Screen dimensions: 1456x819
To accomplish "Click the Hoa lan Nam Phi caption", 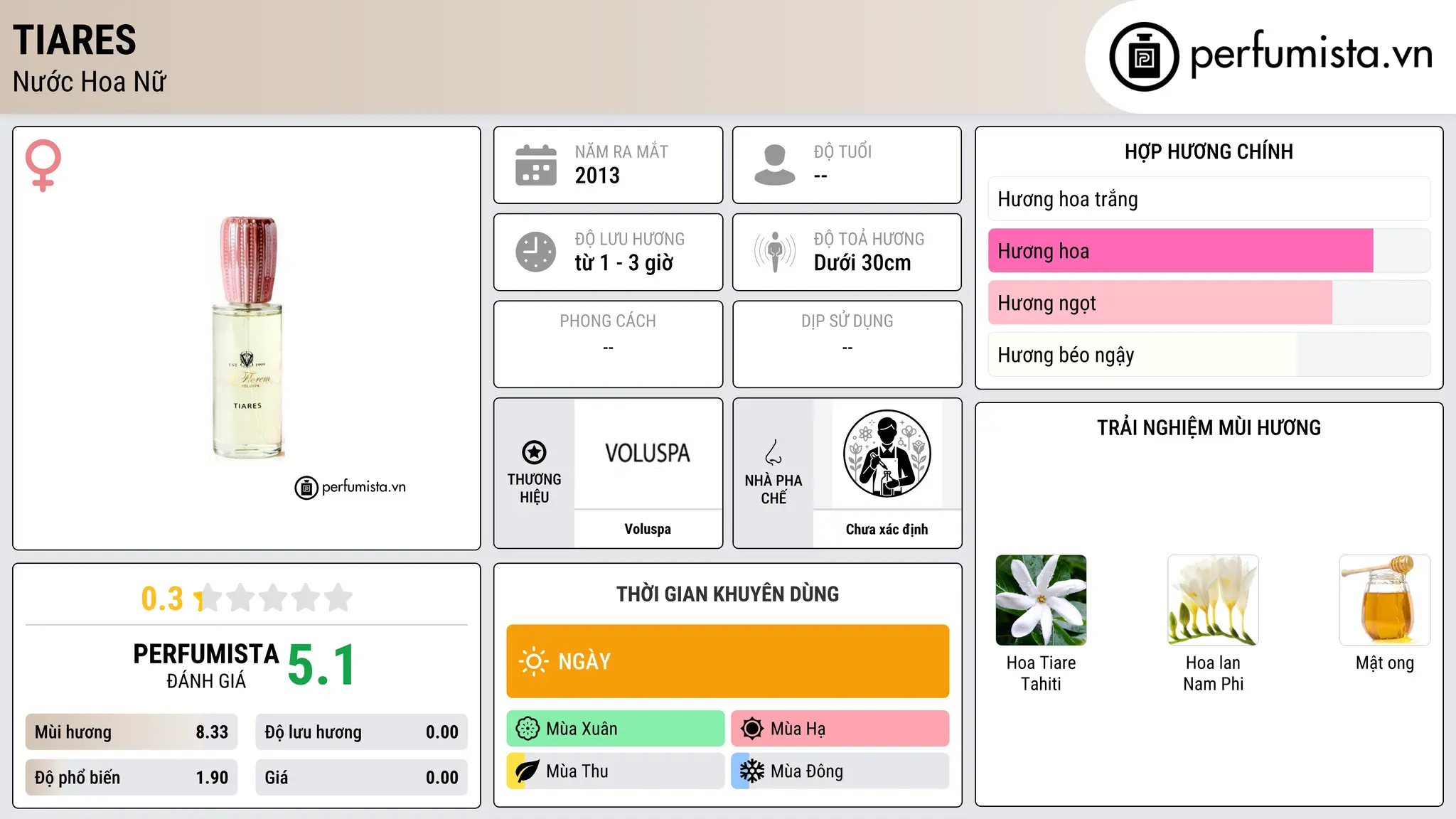I will tap(1213, 673).
